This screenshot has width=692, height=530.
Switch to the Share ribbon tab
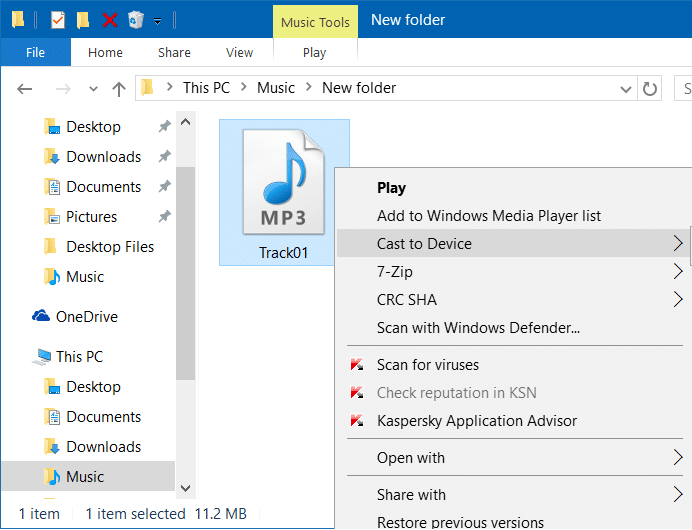(x=174, y=53)
